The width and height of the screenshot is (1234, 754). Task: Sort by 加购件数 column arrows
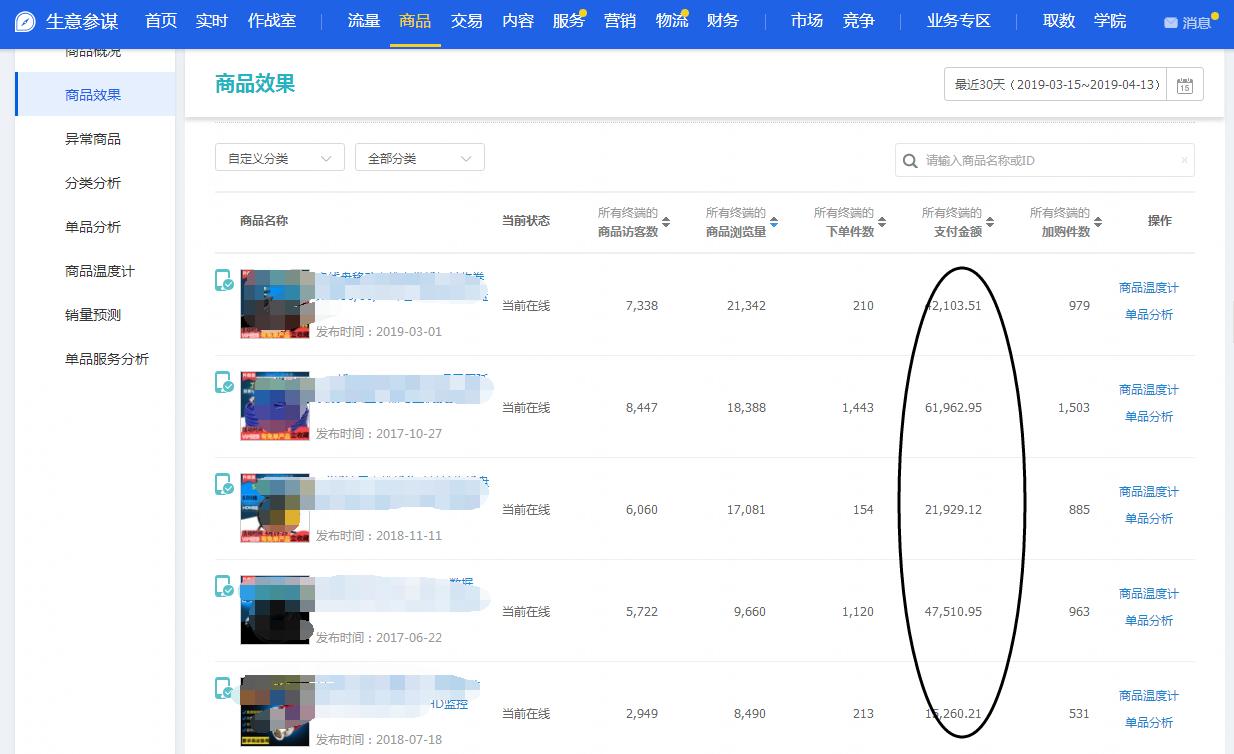(x=1097, y=222)
